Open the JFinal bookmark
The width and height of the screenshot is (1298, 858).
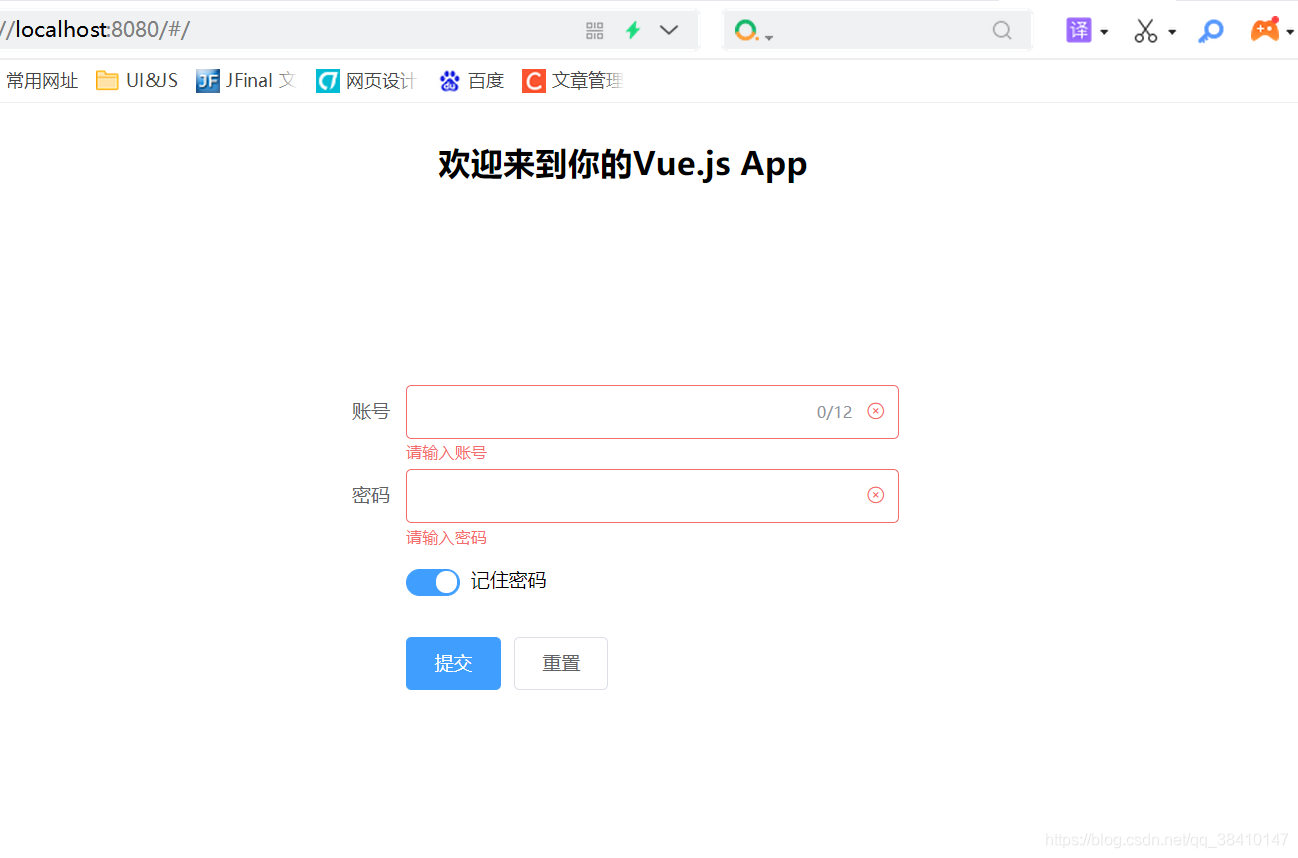[246, 81]
